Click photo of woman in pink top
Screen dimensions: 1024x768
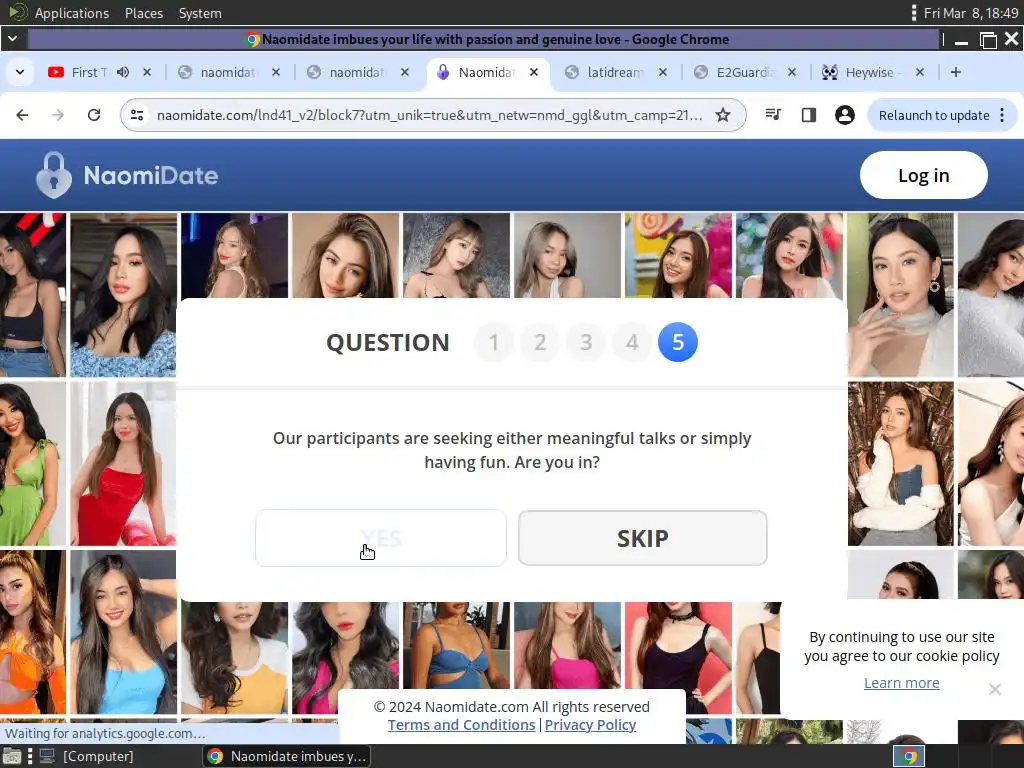[x=567, y=645]
